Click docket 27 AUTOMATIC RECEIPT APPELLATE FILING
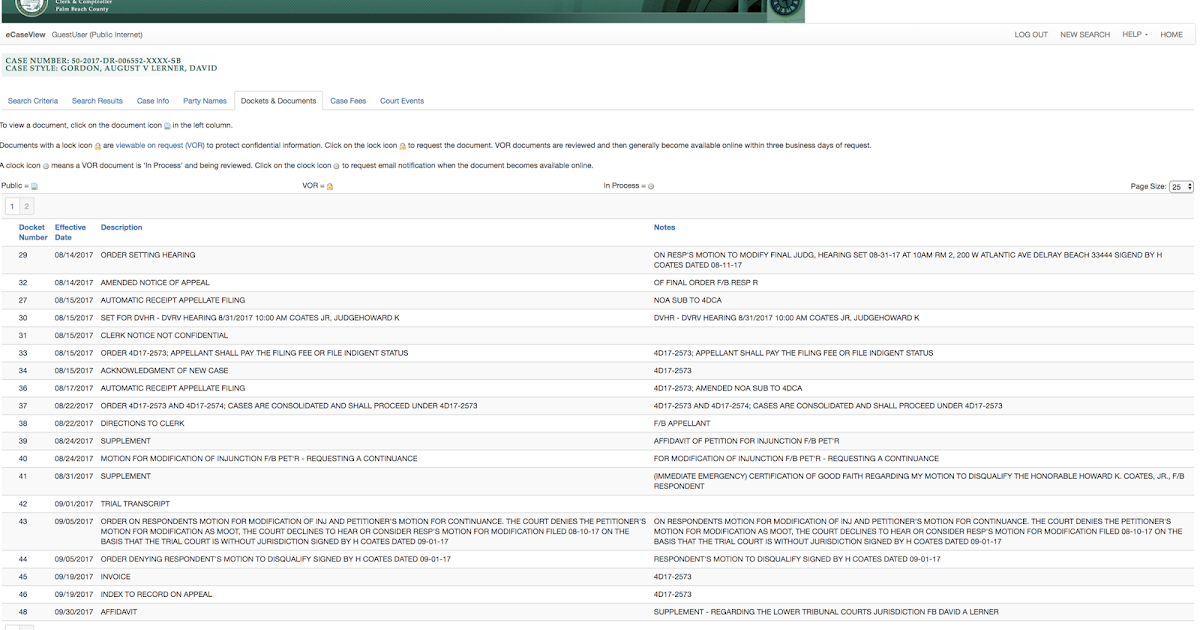 click(173, 300)
